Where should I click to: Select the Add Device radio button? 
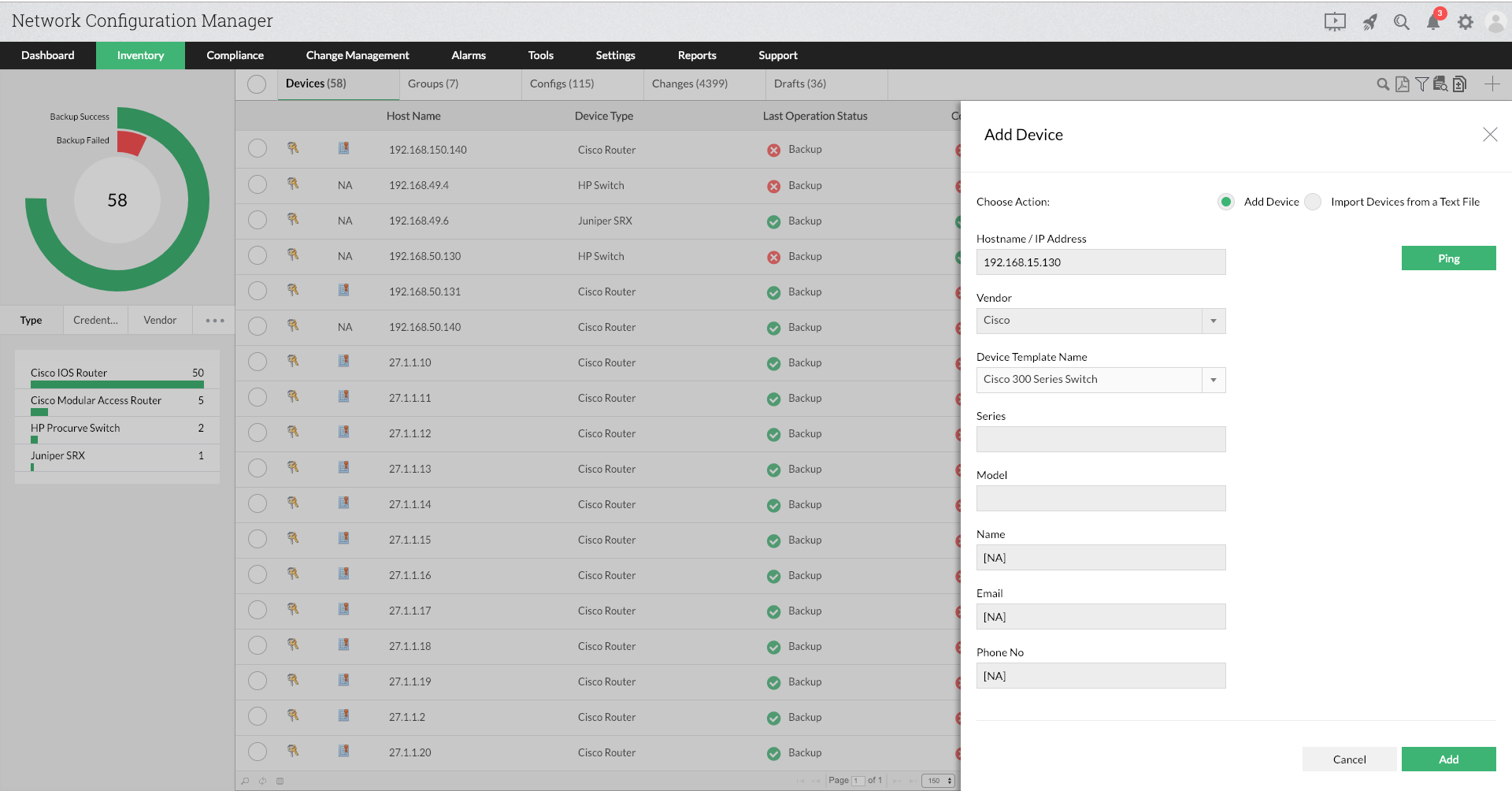pyautogui.click(x=1226, y=202)
